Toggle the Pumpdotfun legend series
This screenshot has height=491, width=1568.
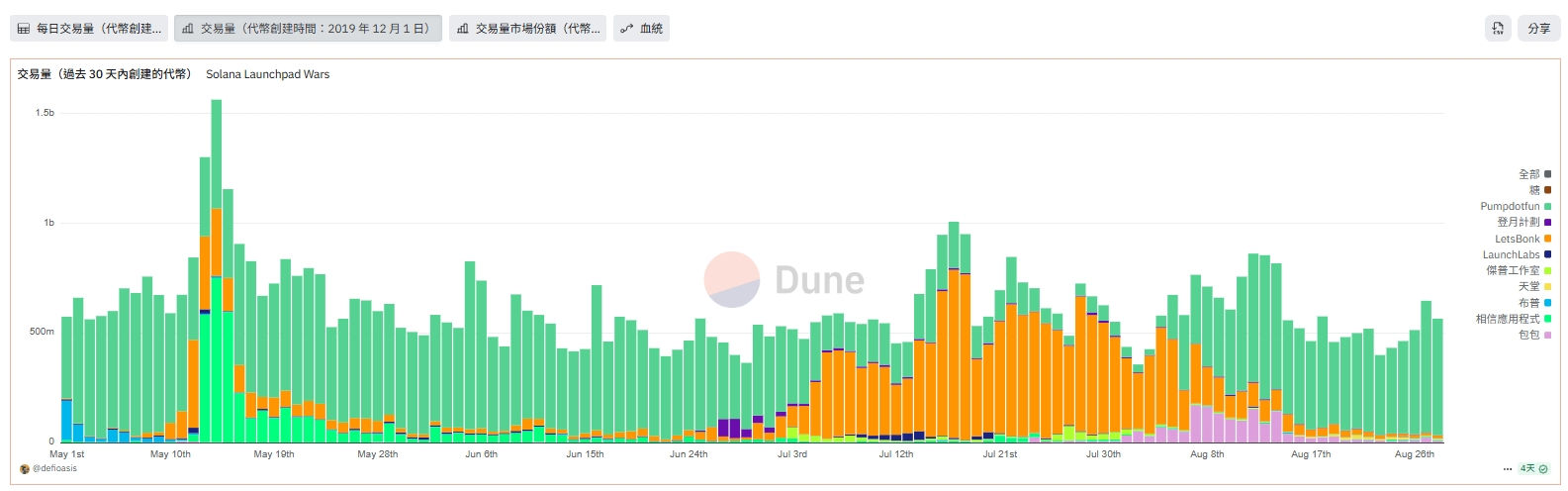1516,206
